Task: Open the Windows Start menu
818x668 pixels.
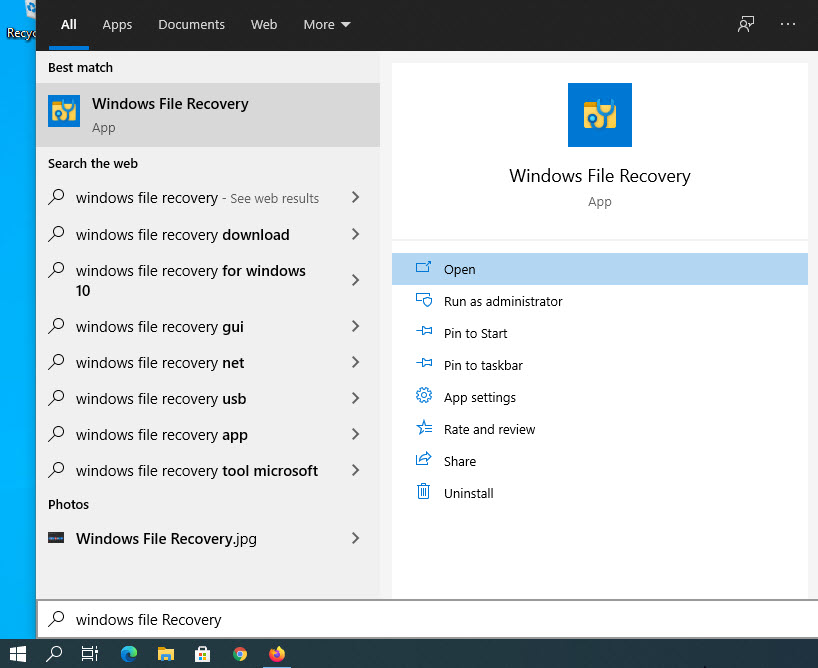Action: [x=18, y=653]
